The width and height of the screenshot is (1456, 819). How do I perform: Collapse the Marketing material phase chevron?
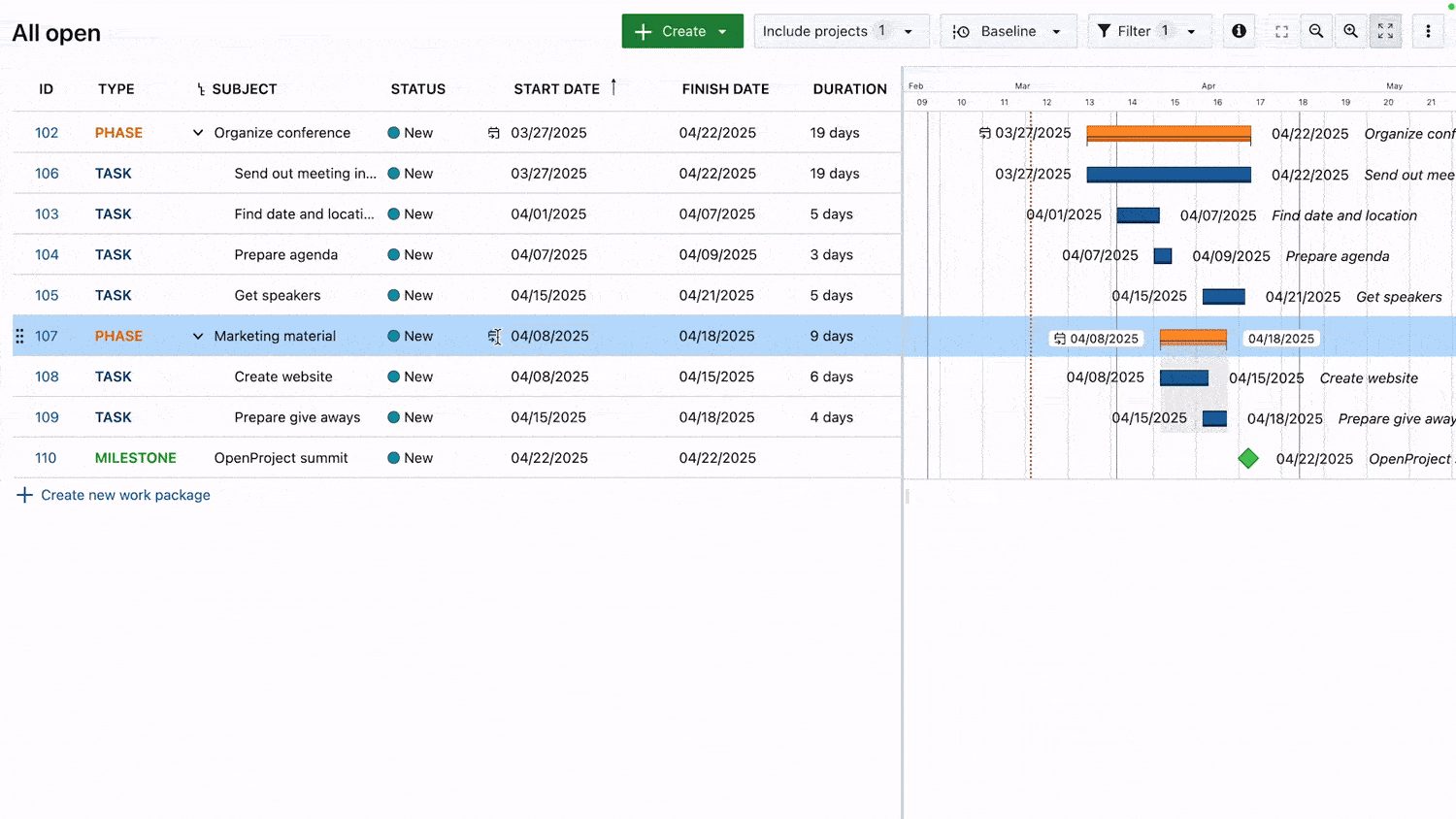tap(197, 336)
